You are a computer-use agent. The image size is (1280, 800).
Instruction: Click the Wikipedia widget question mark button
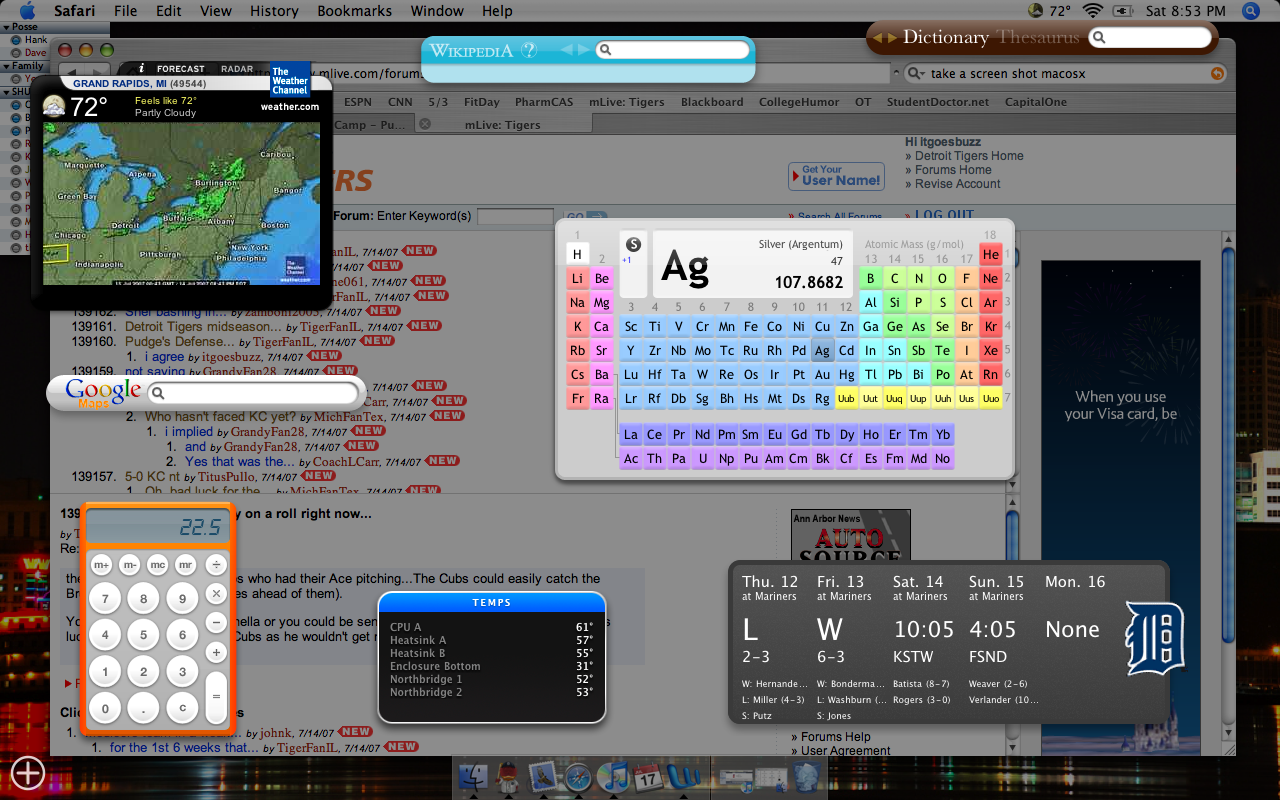point(529,50)
